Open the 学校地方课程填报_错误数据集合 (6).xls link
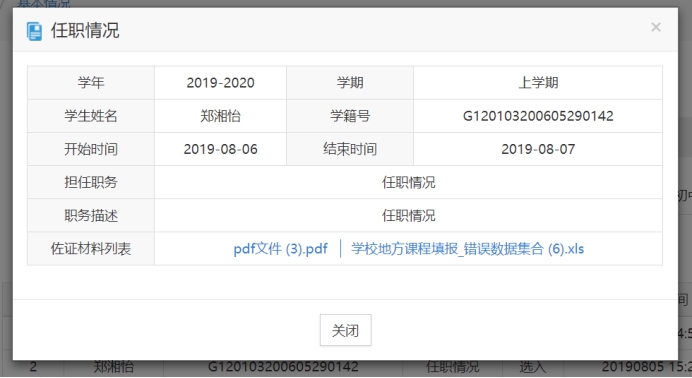This screenshot has width=692, height=378. (x=467, y=249)
